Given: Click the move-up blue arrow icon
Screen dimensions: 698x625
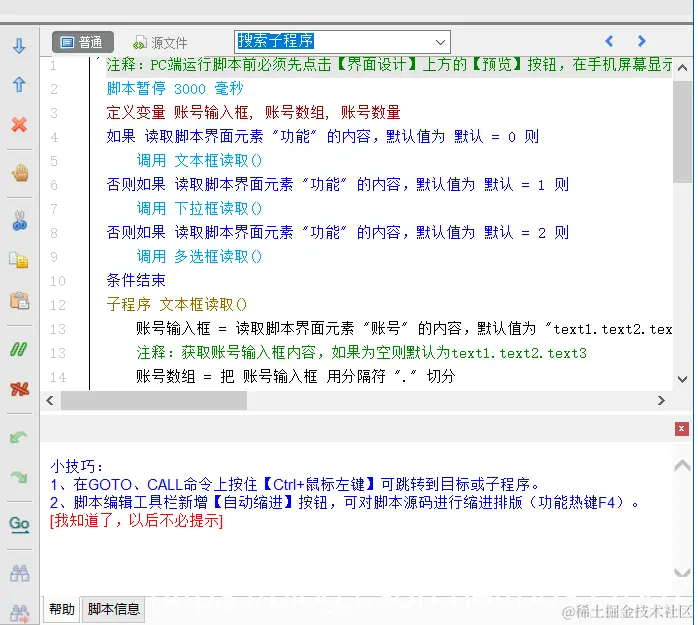Looking at the screenshot, I should tap(19, 84).
